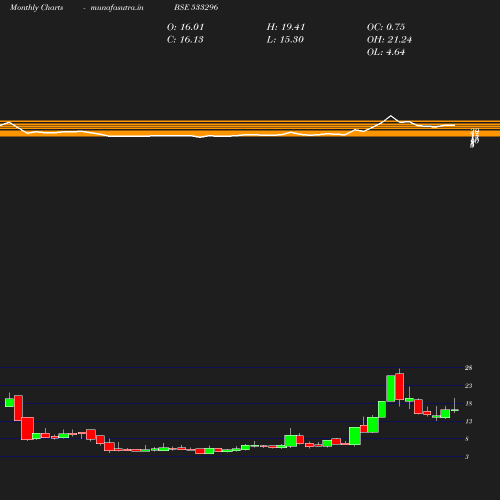Click the munafasutra.in site label
The height and width of the screenshot is (500, 500).
click(117, 7)
